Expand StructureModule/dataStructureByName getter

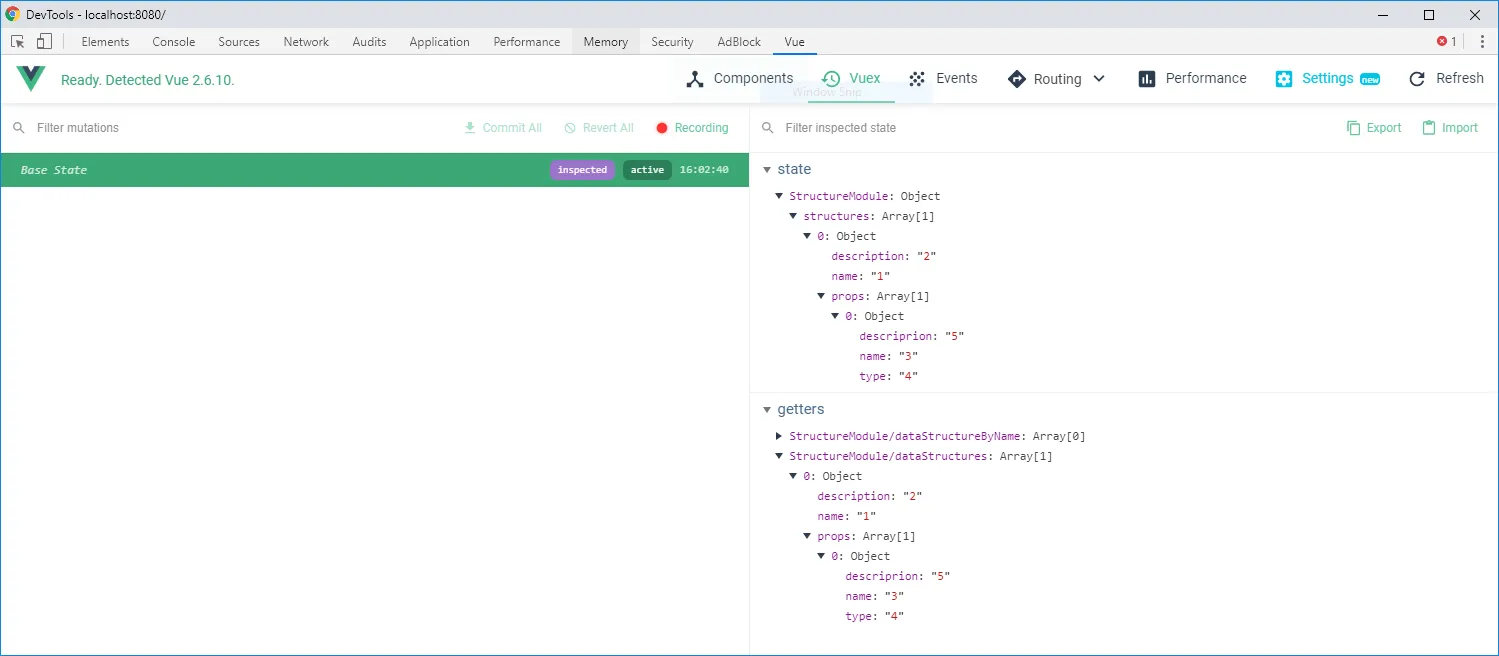point(780,436)
